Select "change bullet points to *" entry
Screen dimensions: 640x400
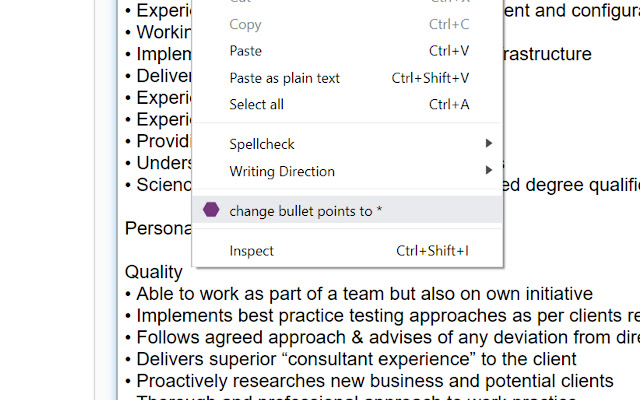pyautogui.click(x=305, y=211)
